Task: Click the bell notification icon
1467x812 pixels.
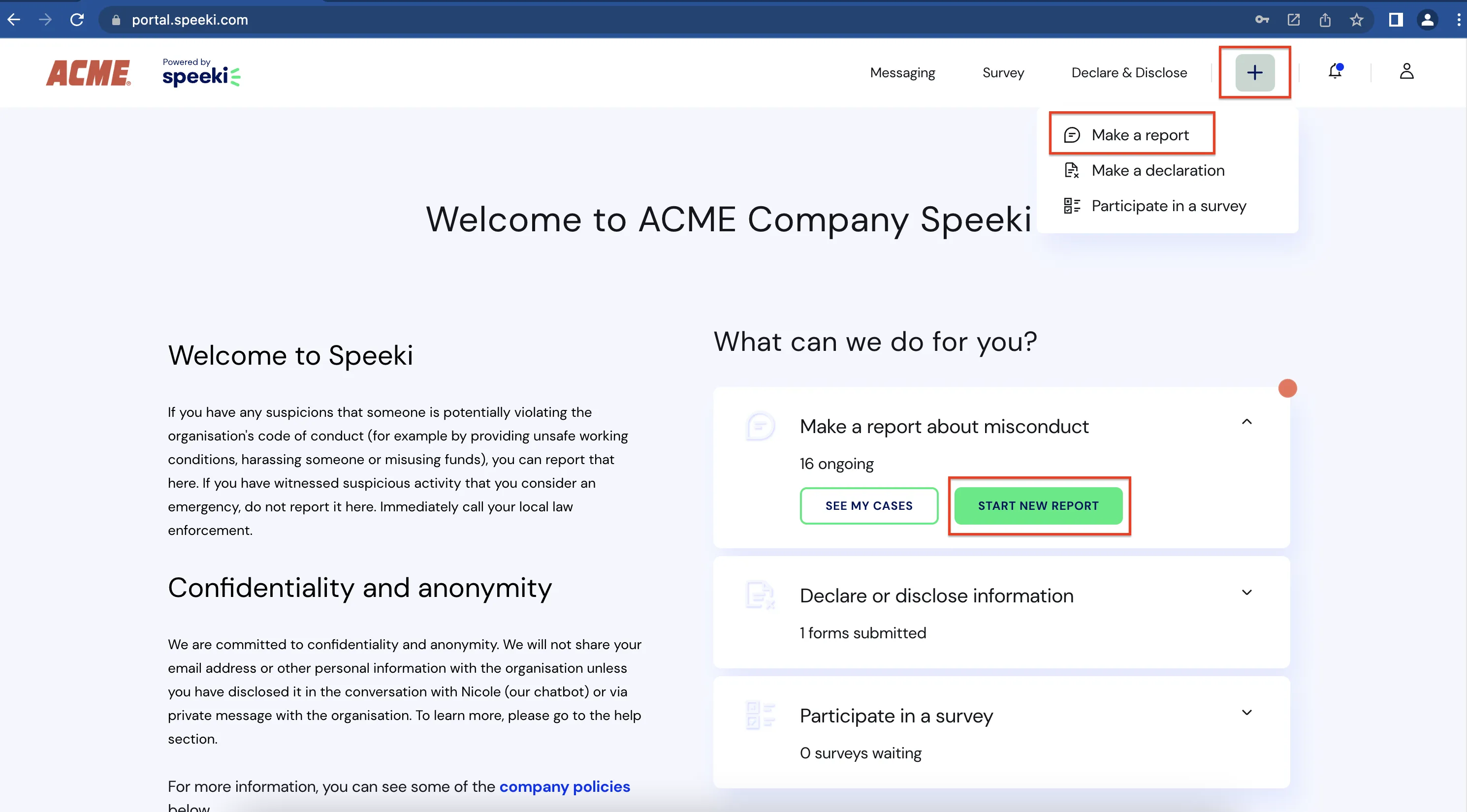Action: pos(1335,72)
